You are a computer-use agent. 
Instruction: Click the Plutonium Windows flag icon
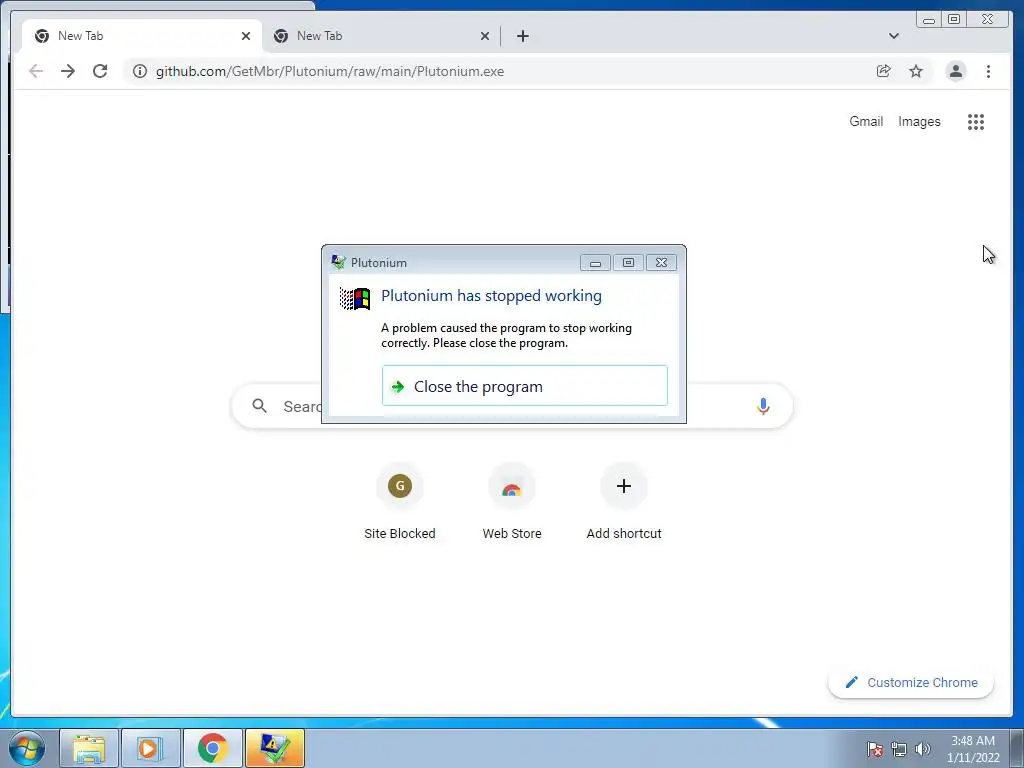pyautogui.click(x=355, y=298)
